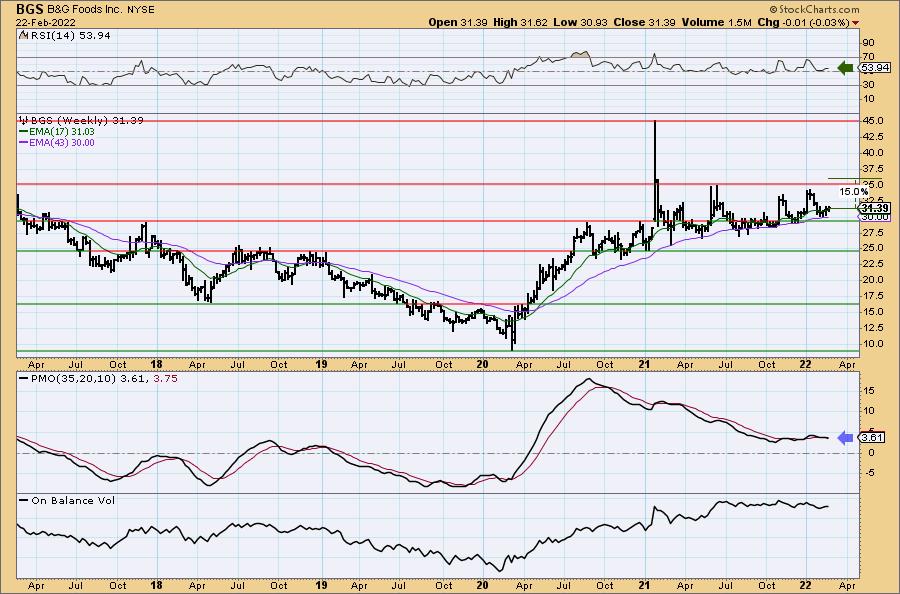The height and width of the screenshot is (594, 900).
Task: Click the High 31.62 value
Action: pos(521,22)
